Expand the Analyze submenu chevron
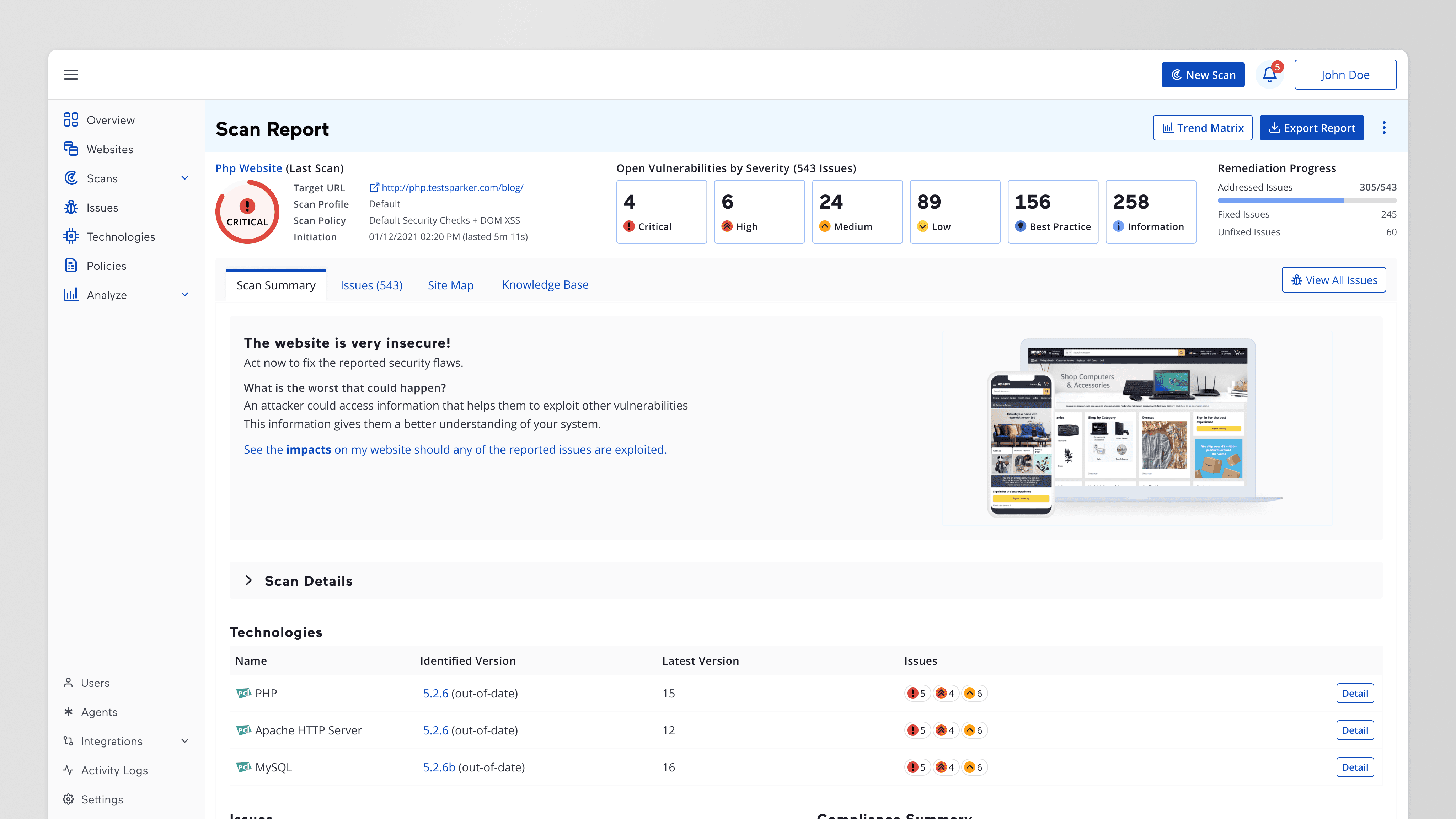1456x819 pixels. tap(185, 294)
